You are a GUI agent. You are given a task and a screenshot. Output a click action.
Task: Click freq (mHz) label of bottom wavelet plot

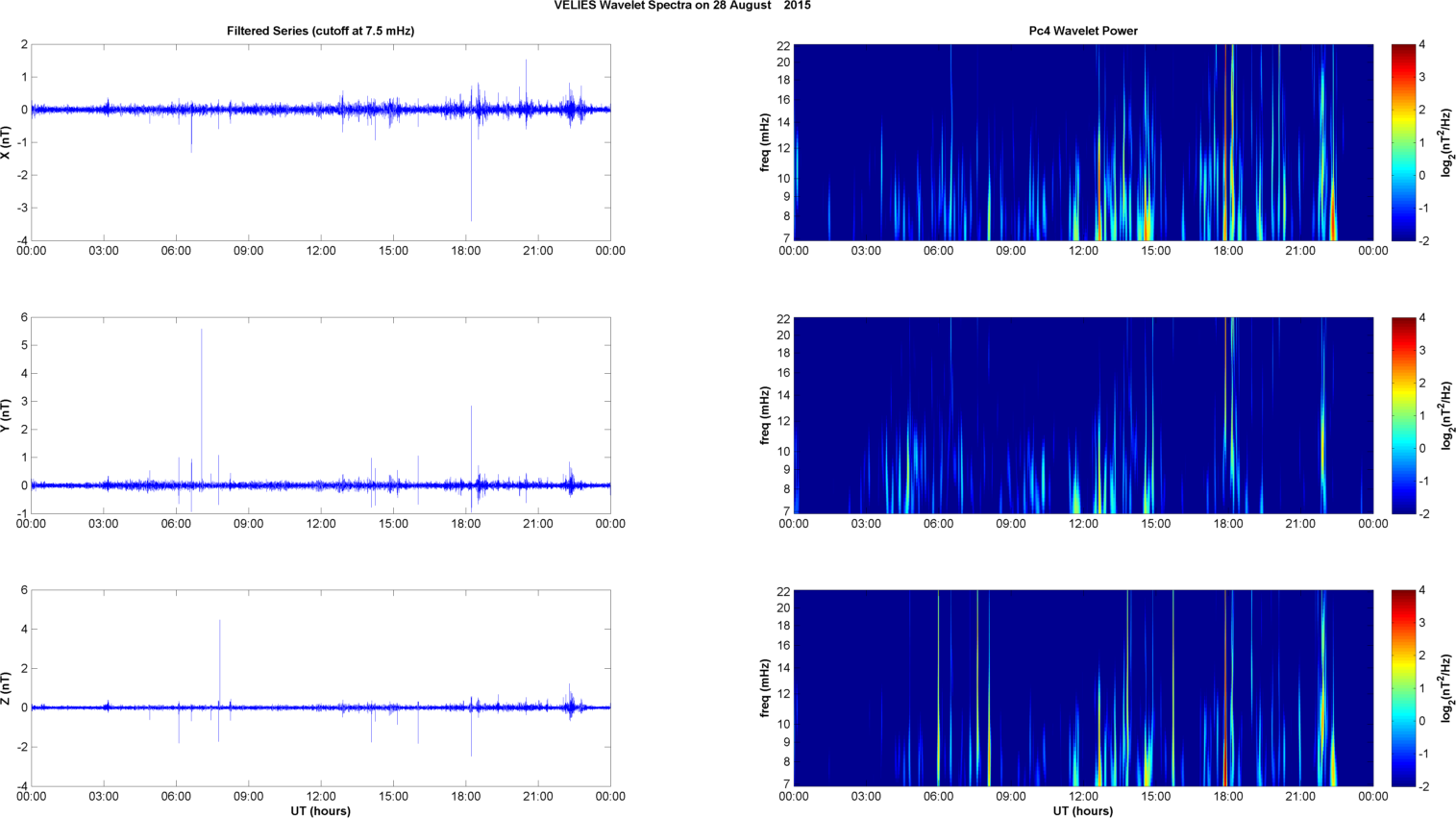pos(764,688)
